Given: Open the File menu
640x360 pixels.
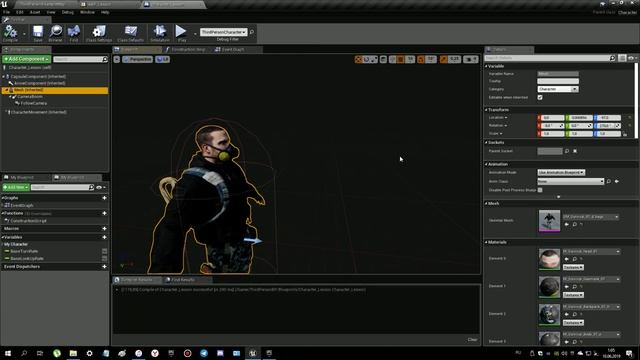Looking at the screenshot, I should click(7, 12).
